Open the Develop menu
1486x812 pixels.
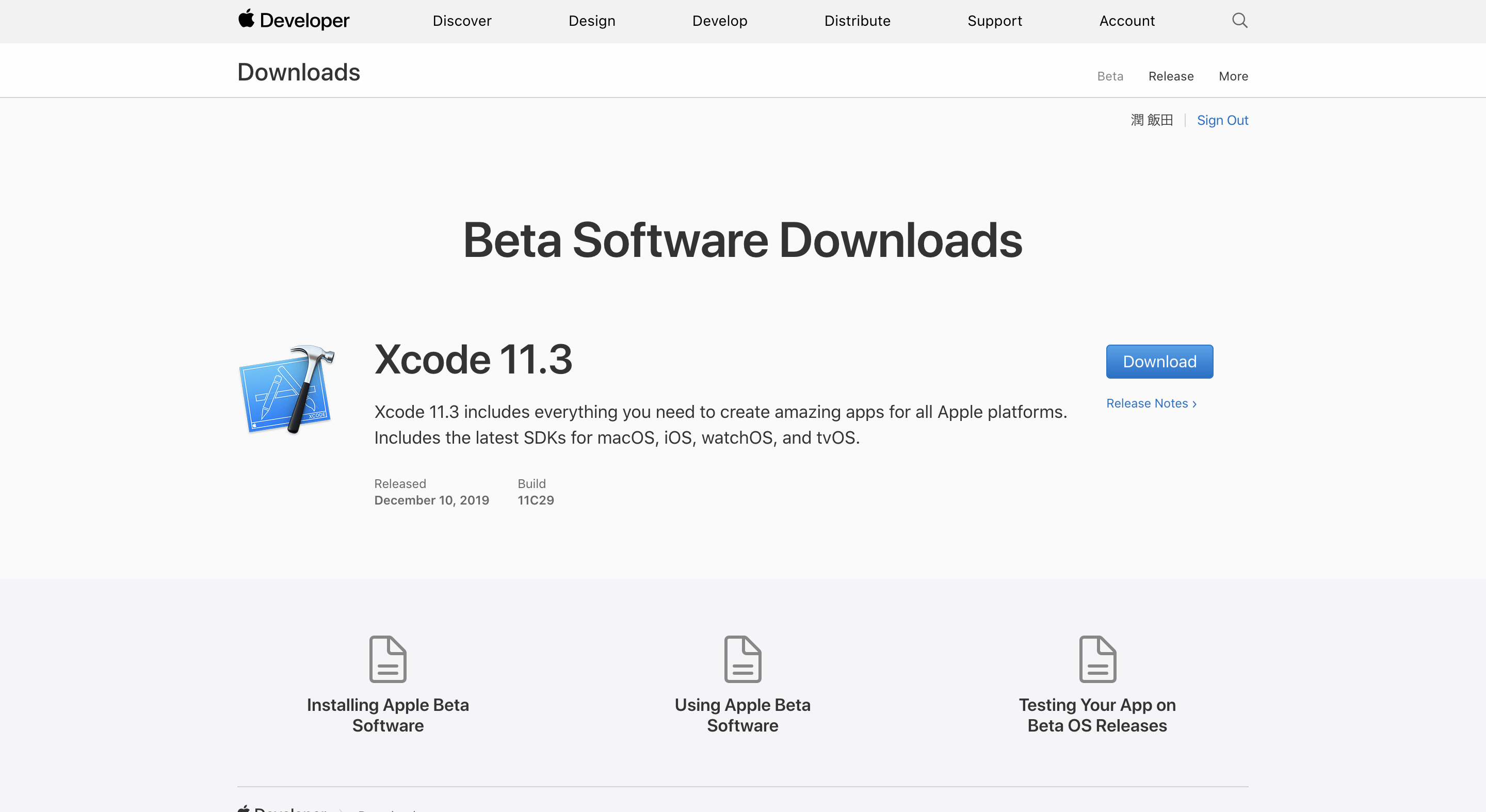click(x=720, y=21)
